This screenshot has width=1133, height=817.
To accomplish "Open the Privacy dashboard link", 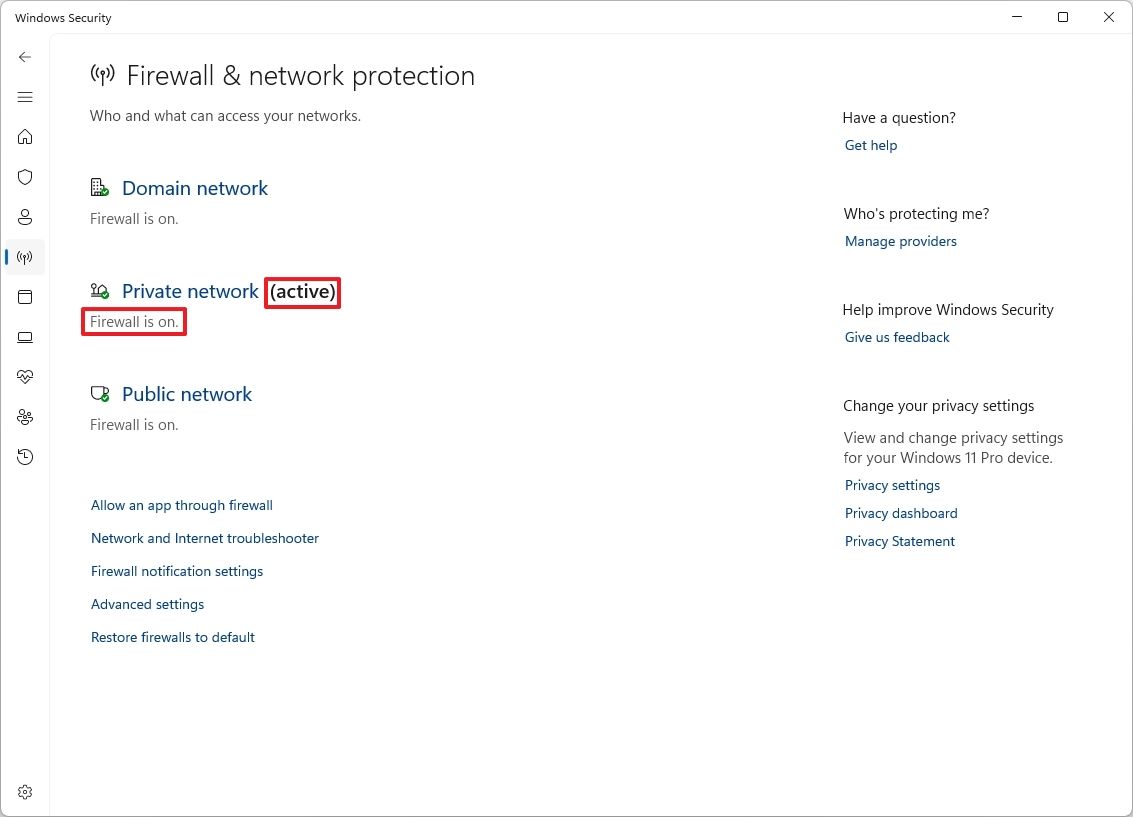I will point(900,513).
